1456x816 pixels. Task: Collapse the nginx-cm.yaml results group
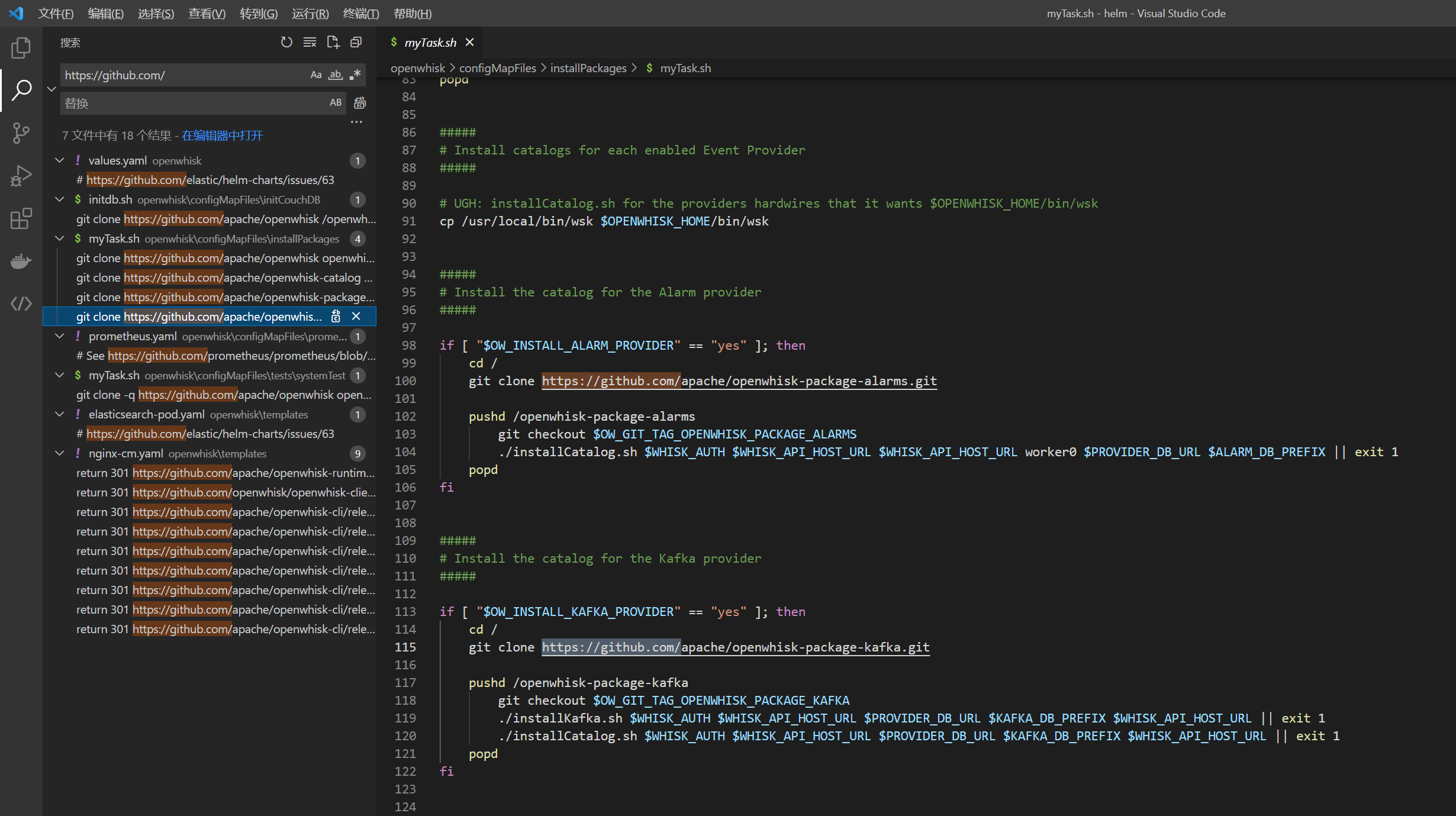click(60, 453)
